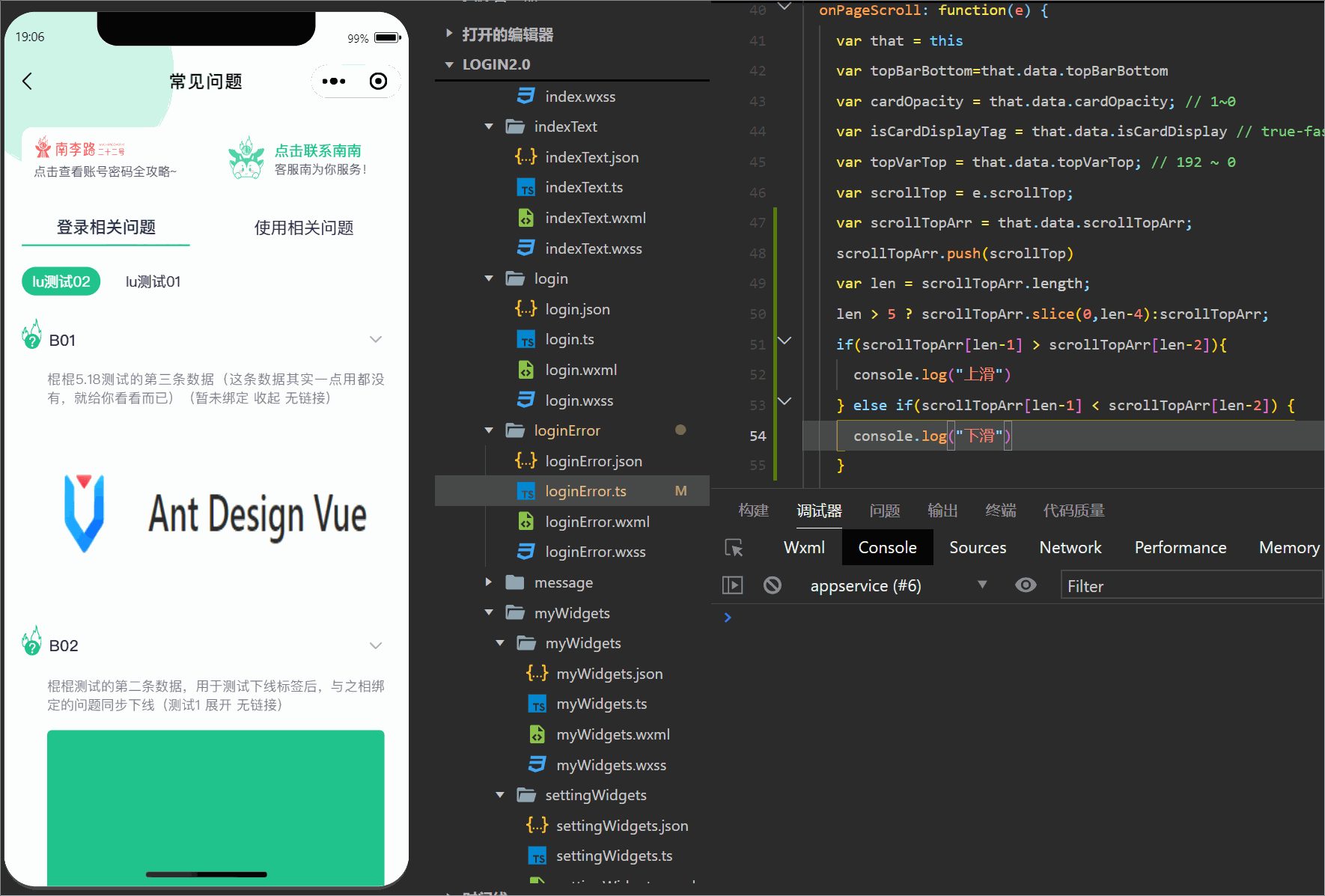Collapse the settingWidgets folder

tap(500, 795)
